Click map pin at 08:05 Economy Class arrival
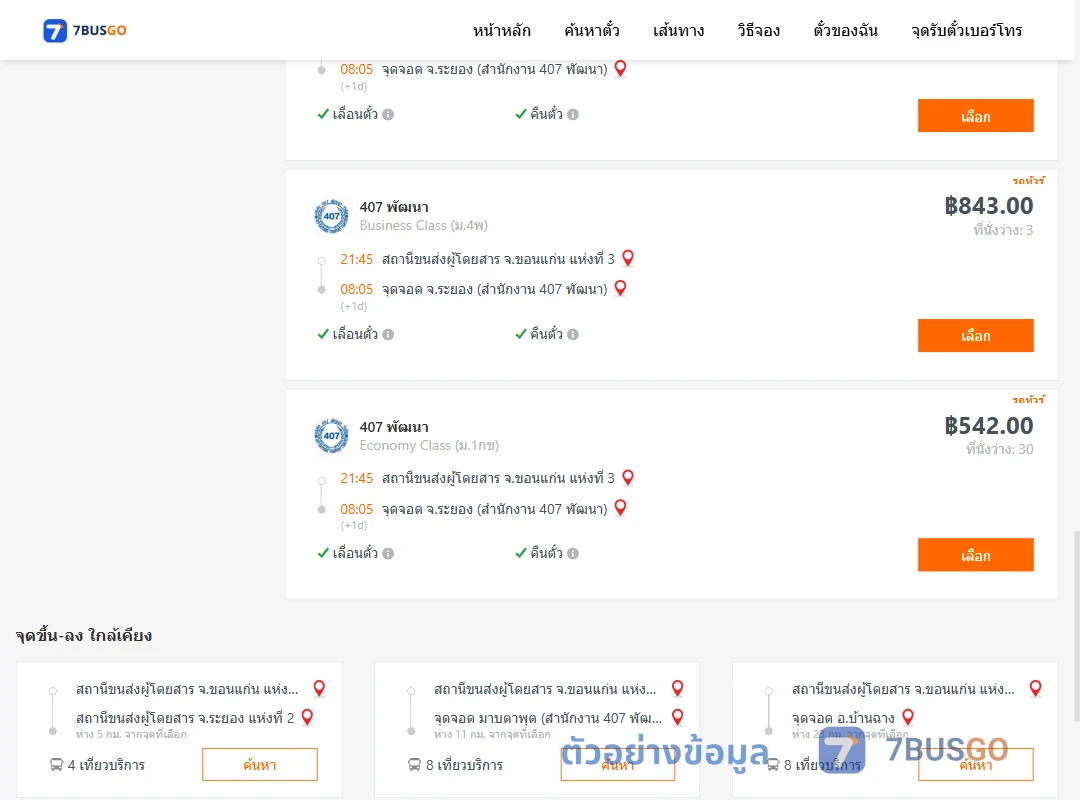This screenshot has width=1080, height=800. (x=621, y=508)
